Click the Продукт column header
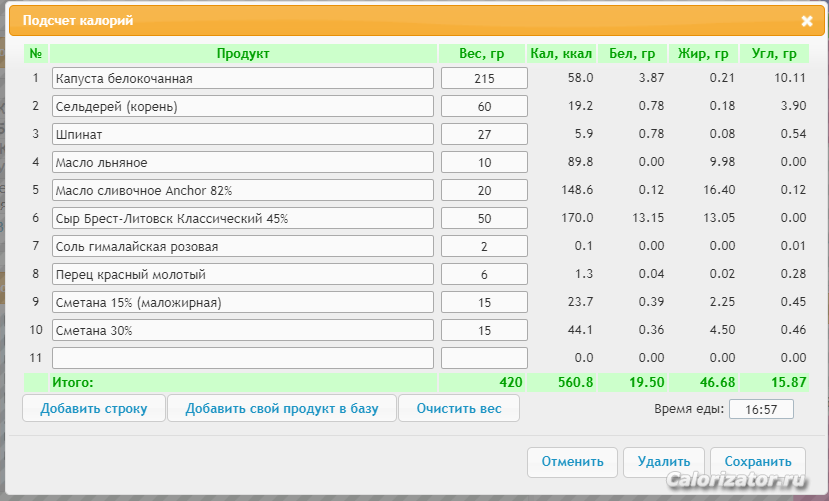 coord(243,53)
